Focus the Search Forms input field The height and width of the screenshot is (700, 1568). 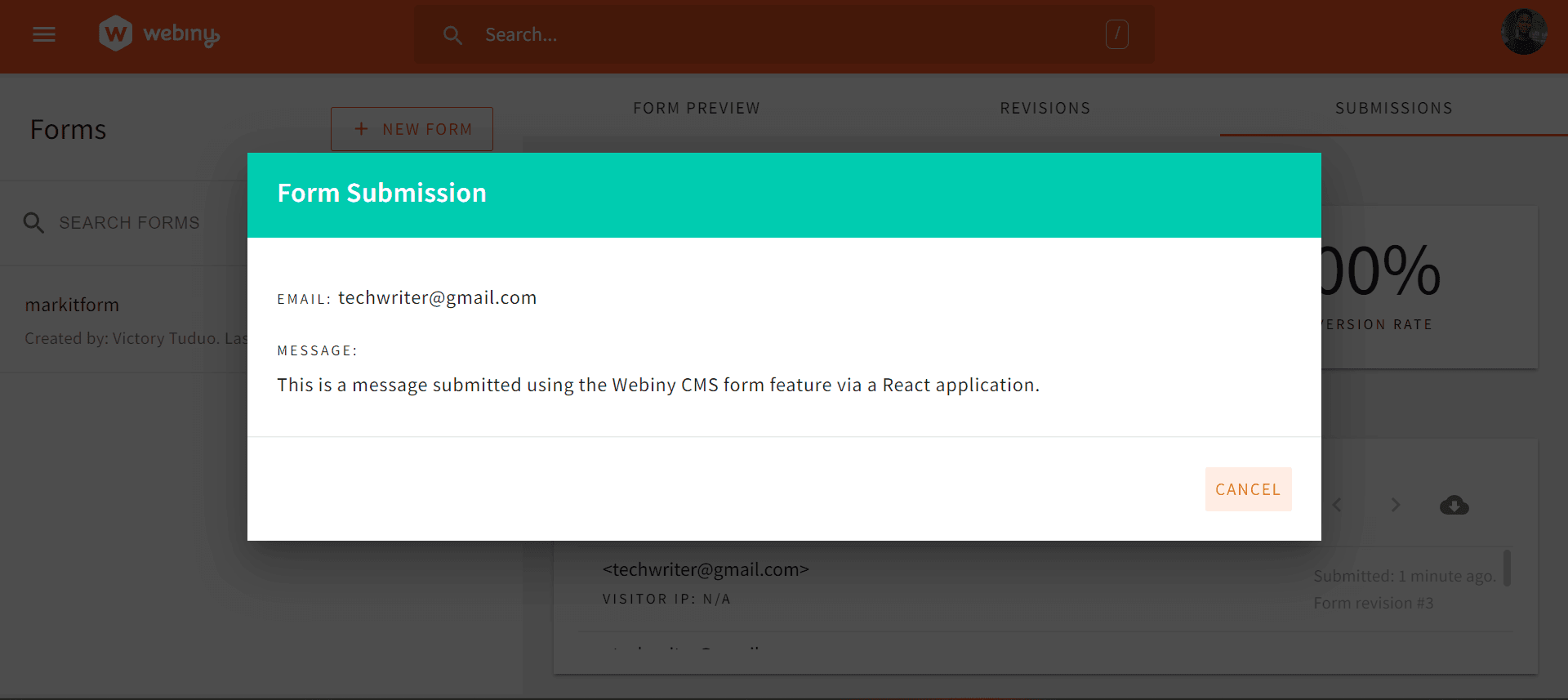(129, 223)
